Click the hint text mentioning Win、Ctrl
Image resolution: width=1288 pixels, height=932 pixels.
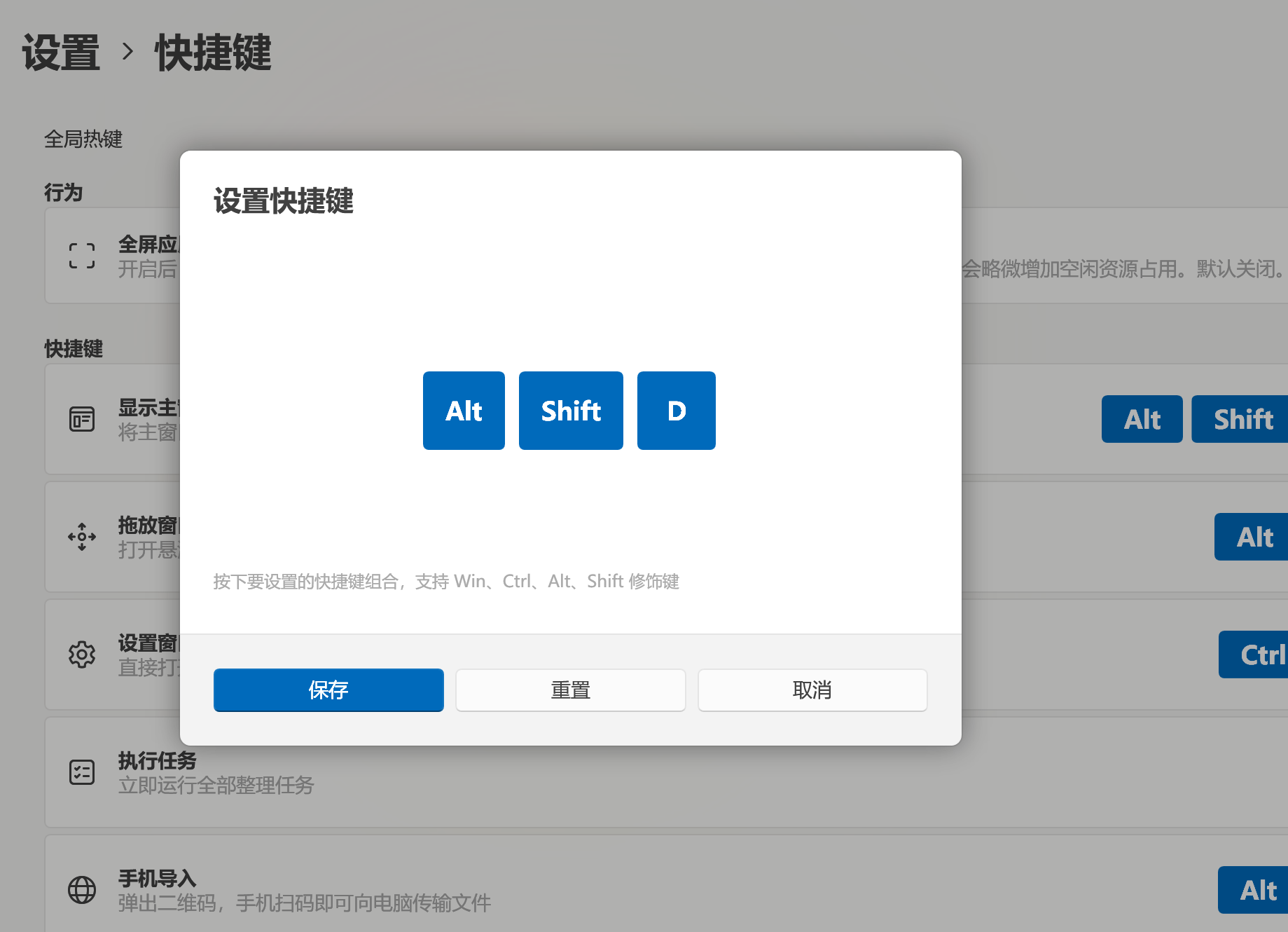[446, 582]
